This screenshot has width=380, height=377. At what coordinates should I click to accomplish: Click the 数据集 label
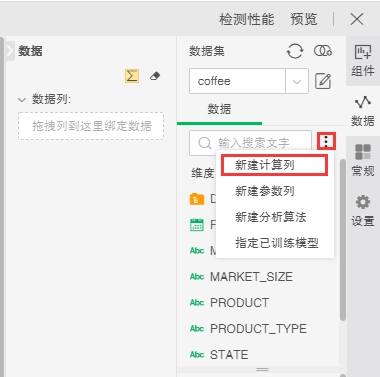207,51
